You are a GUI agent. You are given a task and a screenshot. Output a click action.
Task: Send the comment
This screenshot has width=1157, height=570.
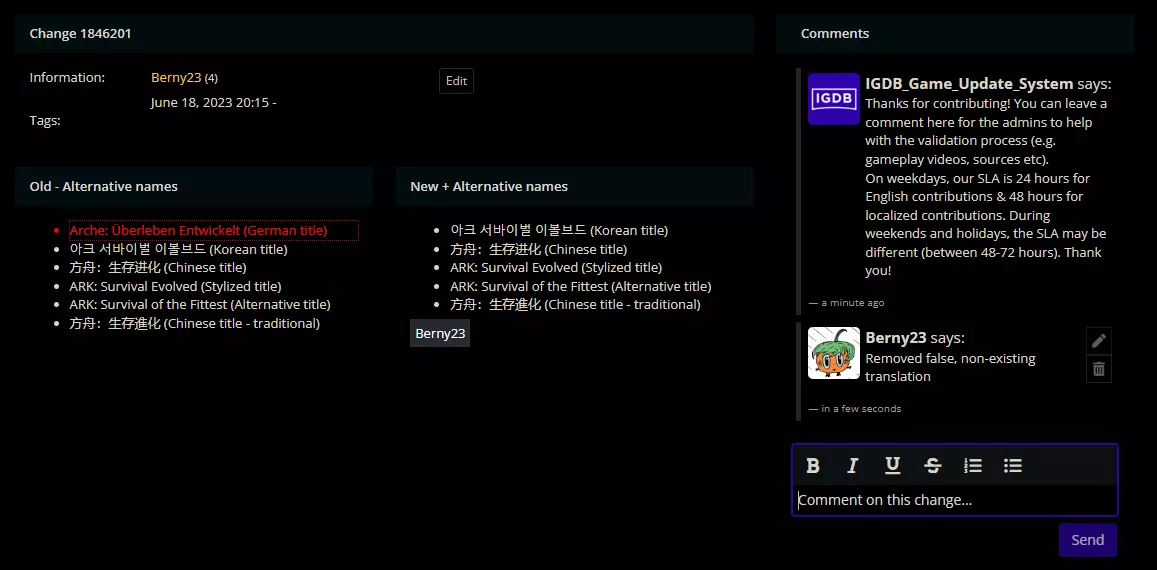tap(1088, 540)
